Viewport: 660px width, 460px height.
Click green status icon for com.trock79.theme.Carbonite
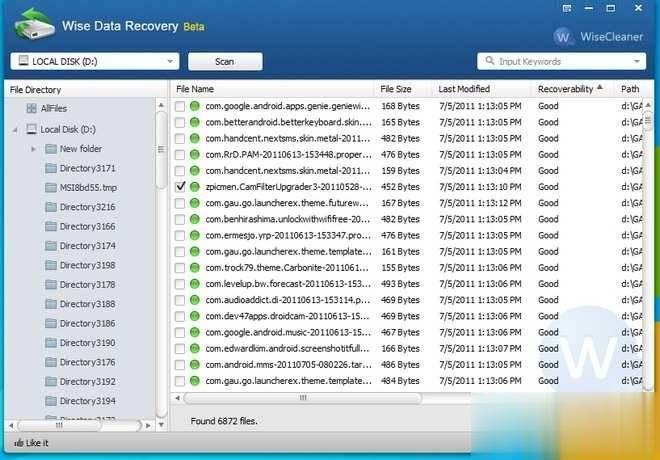[194, 268]
